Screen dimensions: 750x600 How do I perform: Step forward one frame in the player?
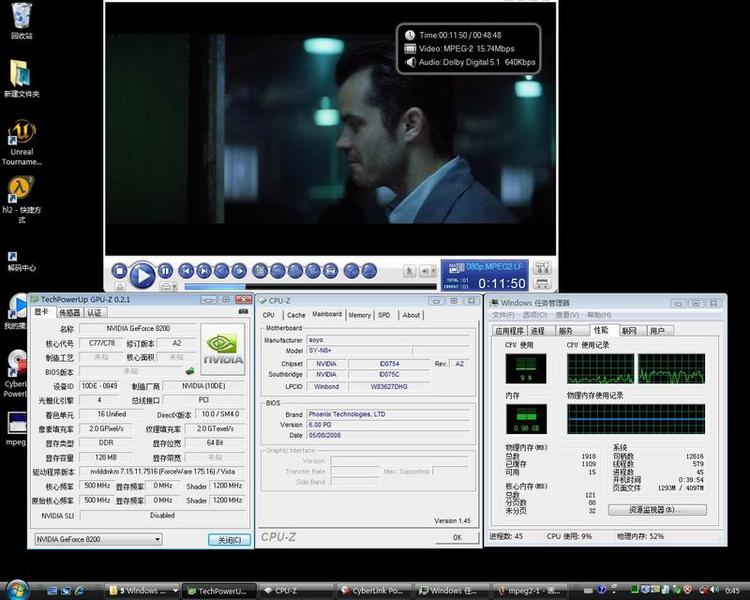pos(239,271)
